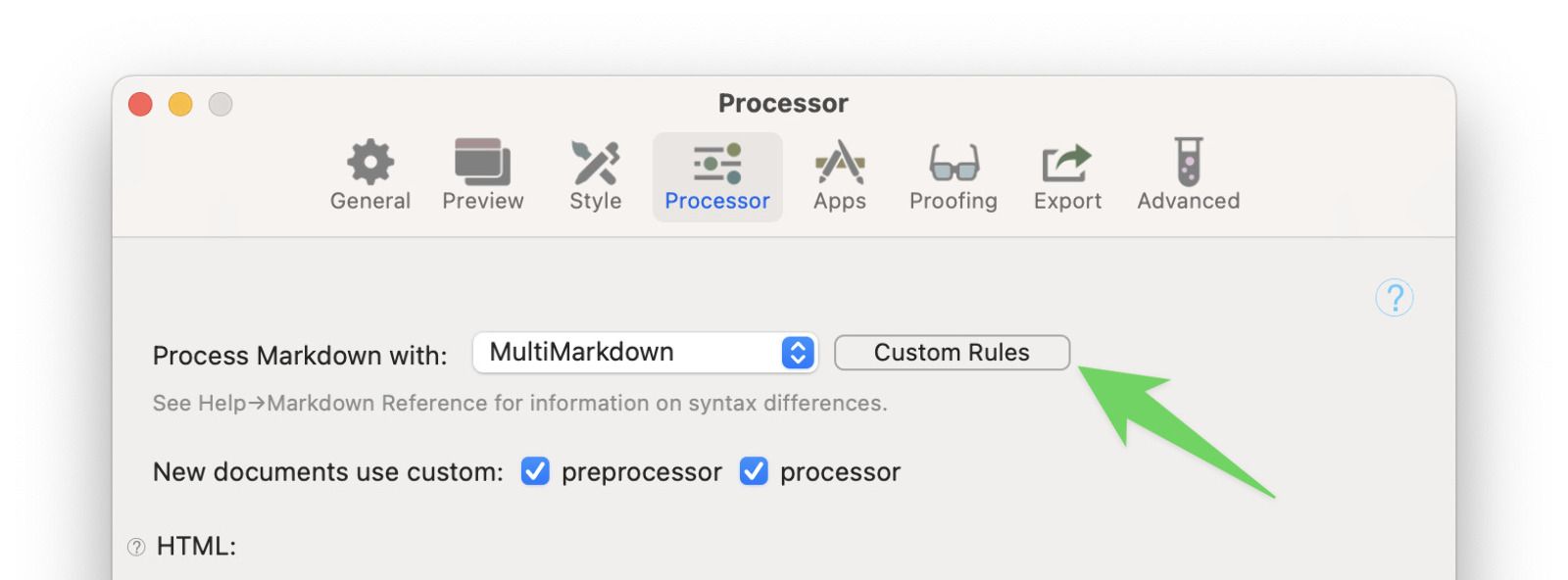The height and width of the screenshot is (580, 1568).
Task: Click the Advanced tab label
Action: [x=1189, y=201]
